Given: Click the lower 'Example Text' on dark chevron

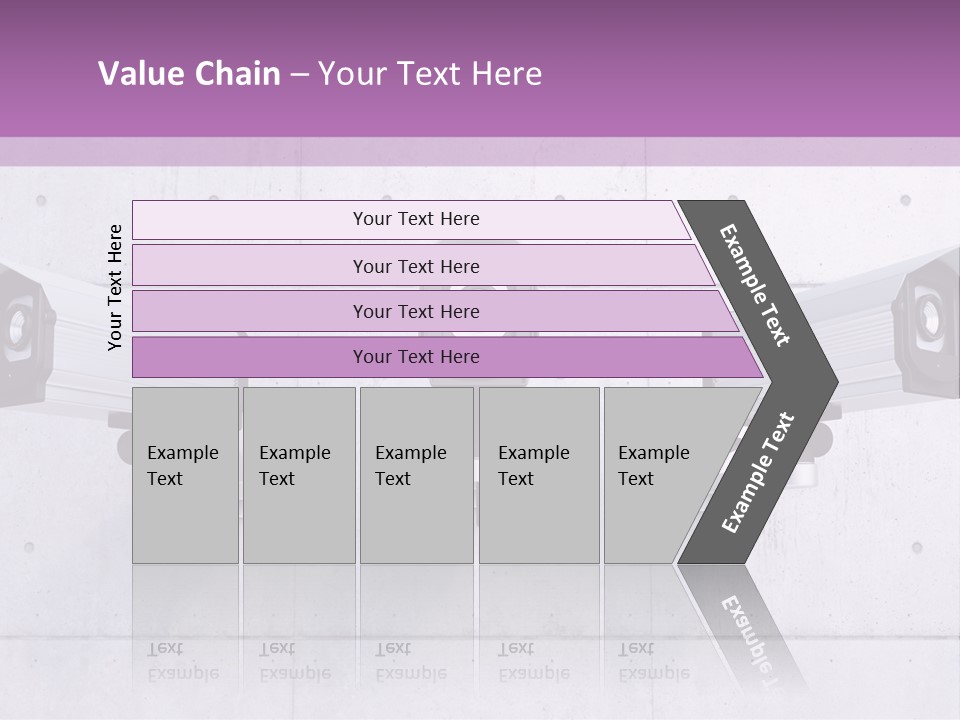Looking at the screenshot, I should click(757, 472).
